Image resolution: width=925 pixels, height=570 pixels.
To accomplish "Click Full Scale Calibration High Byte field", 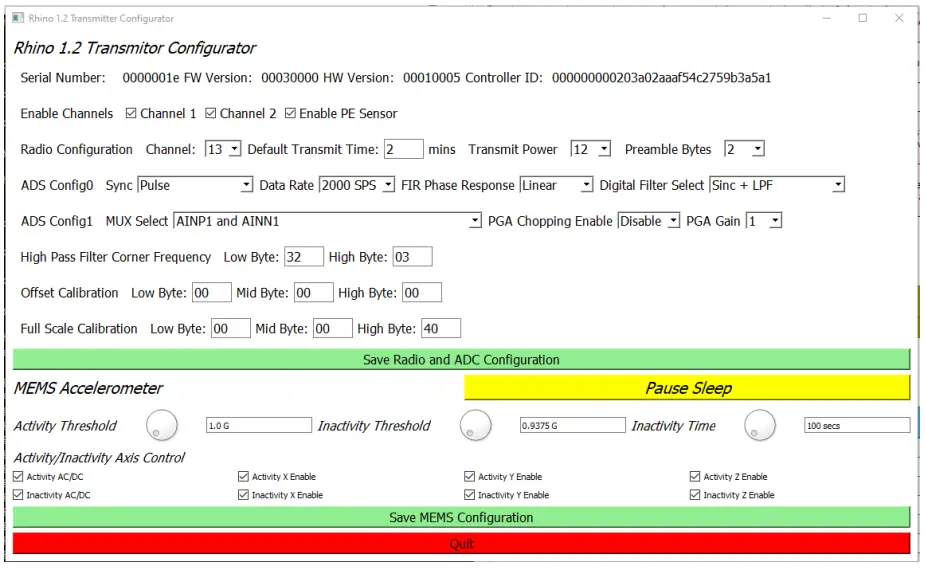I will point(441,329).
